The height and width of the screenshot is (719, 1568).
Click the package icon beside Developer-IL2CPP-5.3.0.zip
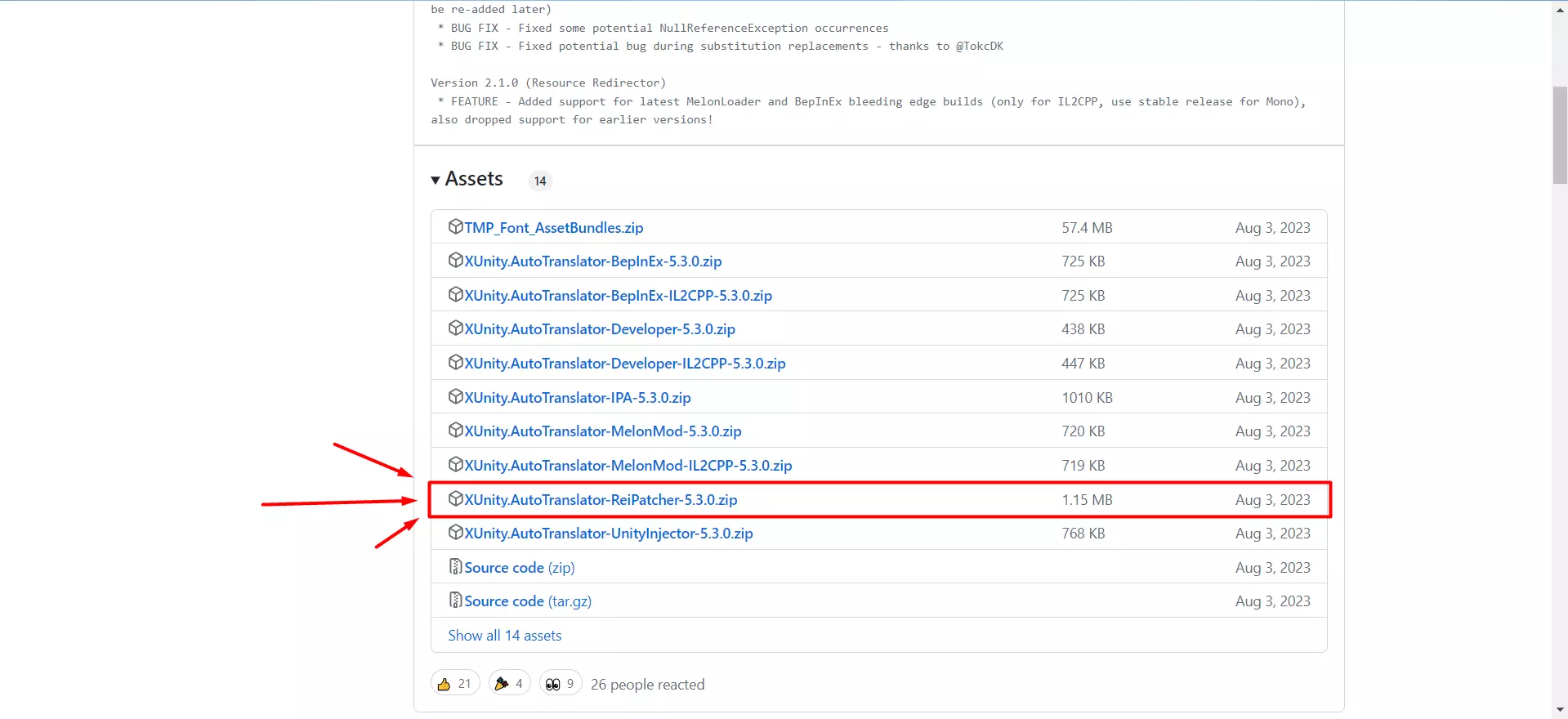456,362
